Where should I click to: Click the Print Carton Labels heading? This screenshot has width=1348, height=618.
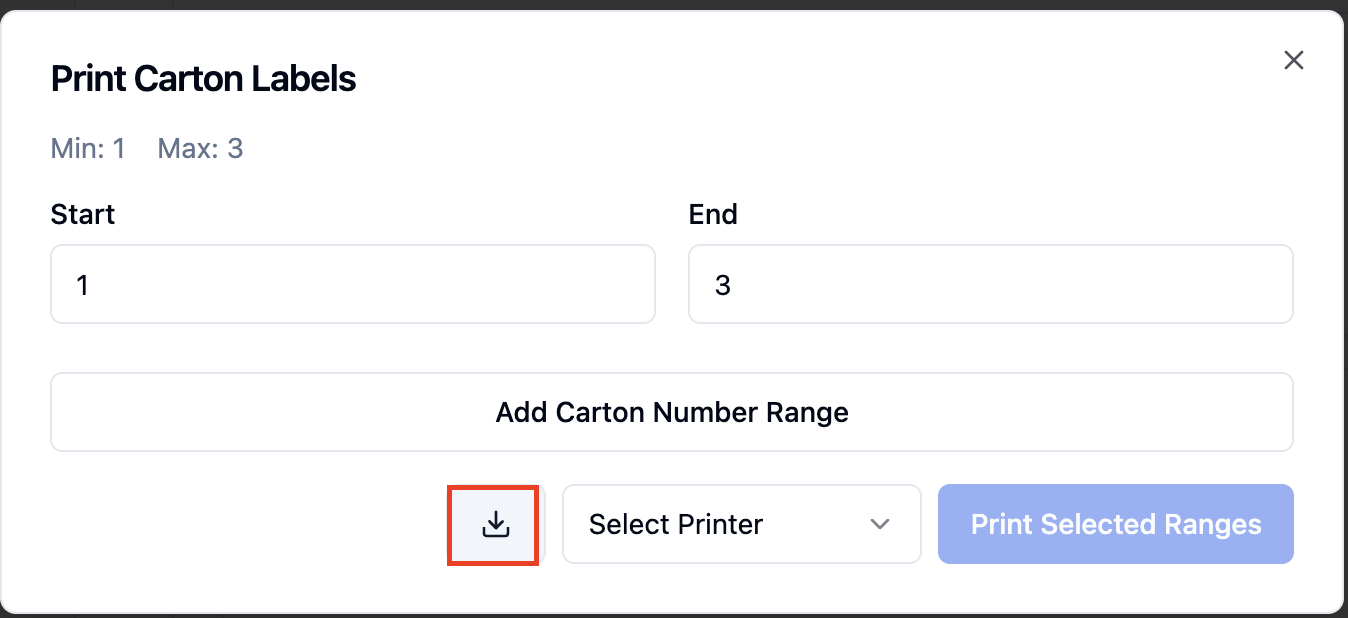tap(204, 78)
